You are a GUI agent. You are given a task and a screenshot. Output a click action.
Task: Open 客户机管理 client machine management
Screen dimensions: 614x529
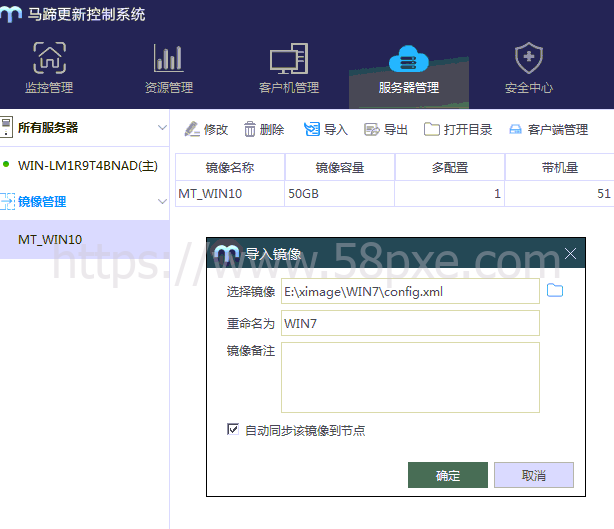point(289,68)
